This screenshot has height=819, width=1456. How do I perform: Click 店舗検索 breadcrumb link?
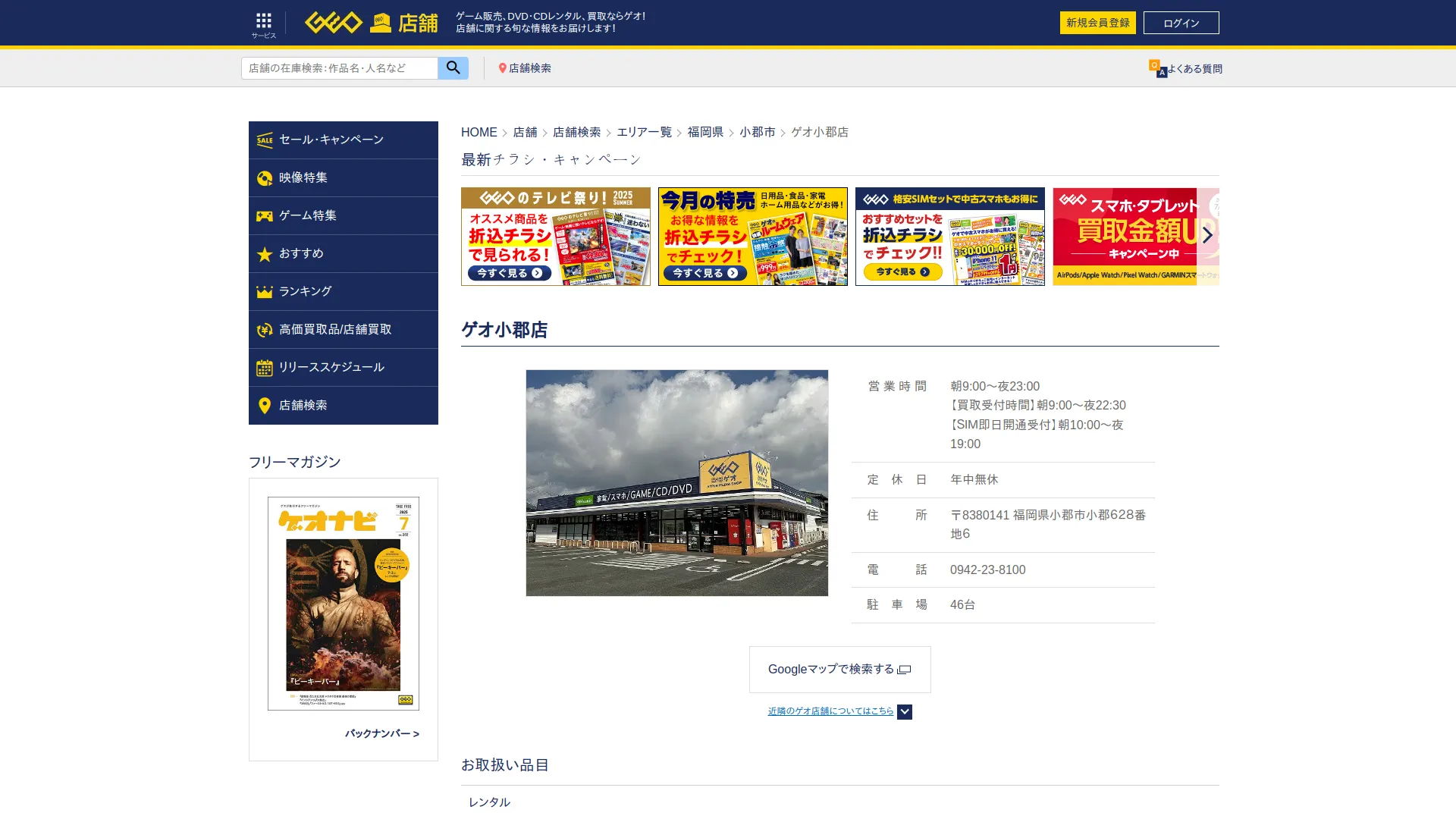pyautogui.click(x=576, y=132)
